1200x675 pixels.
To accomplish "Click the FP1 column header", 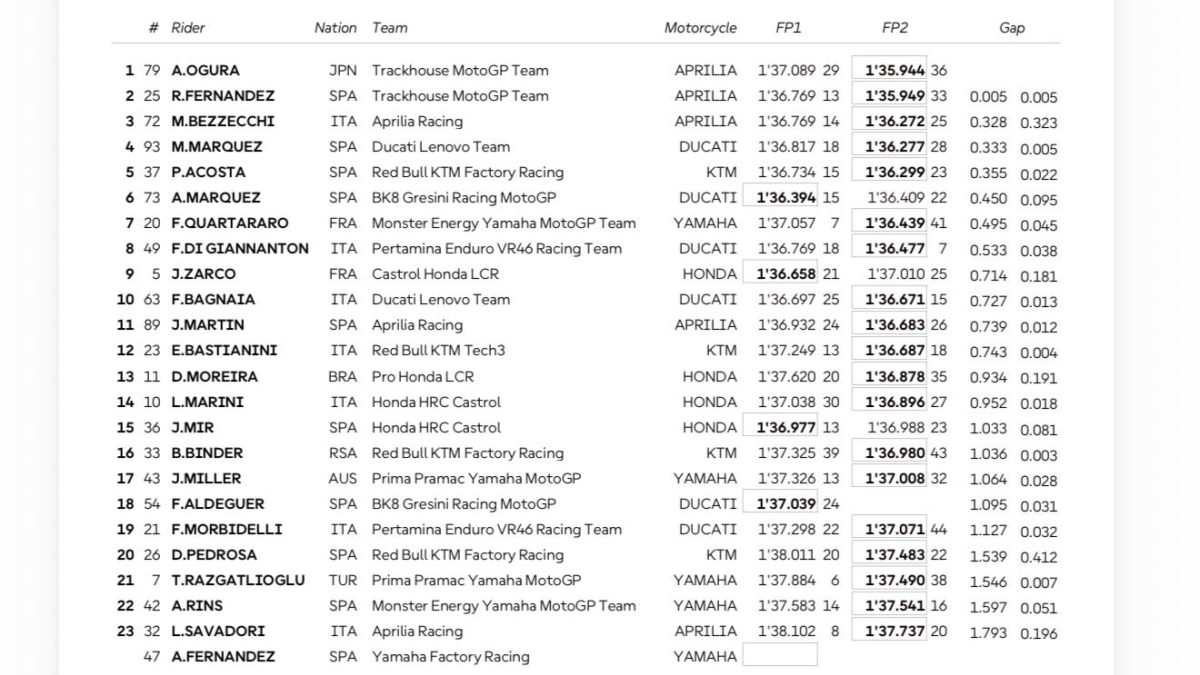I will click(x=788, y=28).
